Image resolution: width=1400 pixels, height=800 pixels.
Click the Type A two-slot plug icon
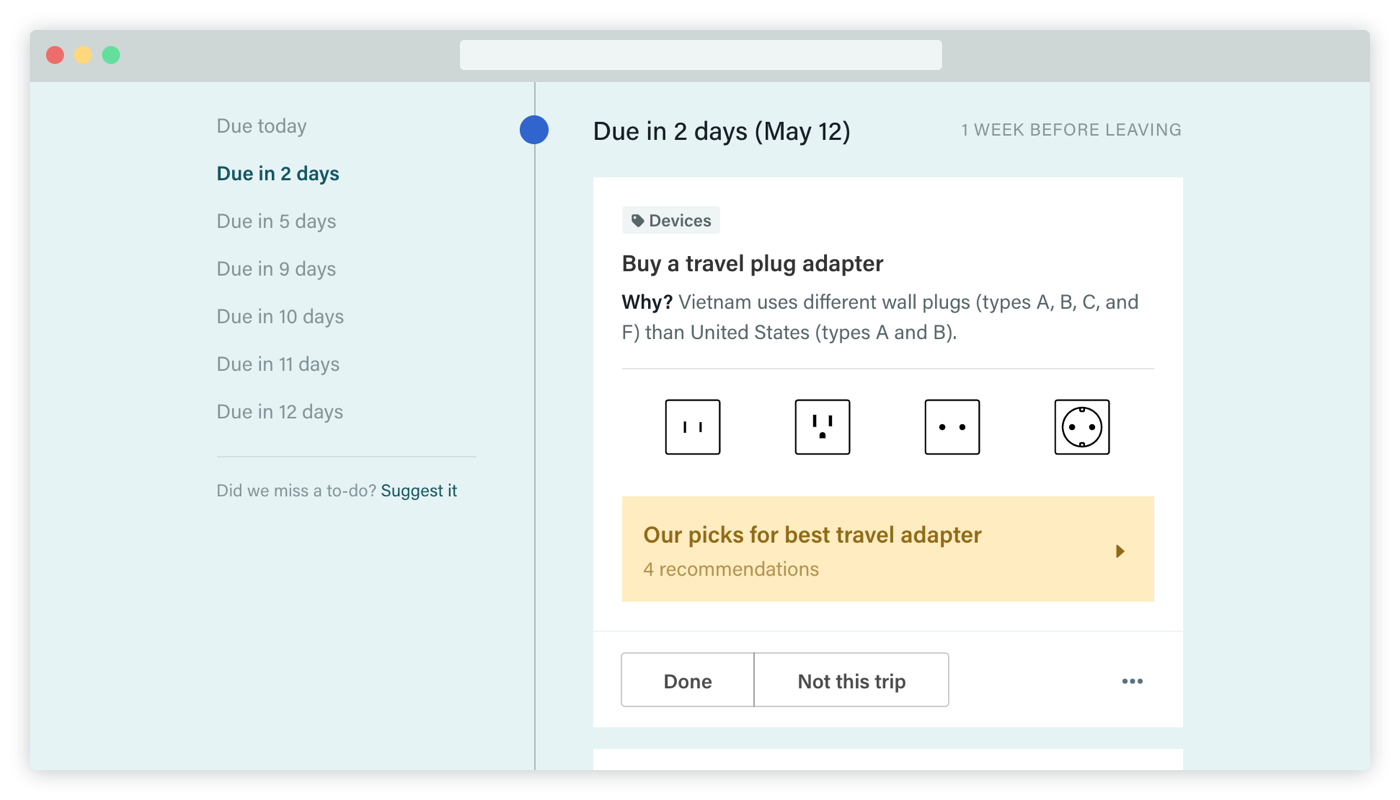(x=692, y=427)
